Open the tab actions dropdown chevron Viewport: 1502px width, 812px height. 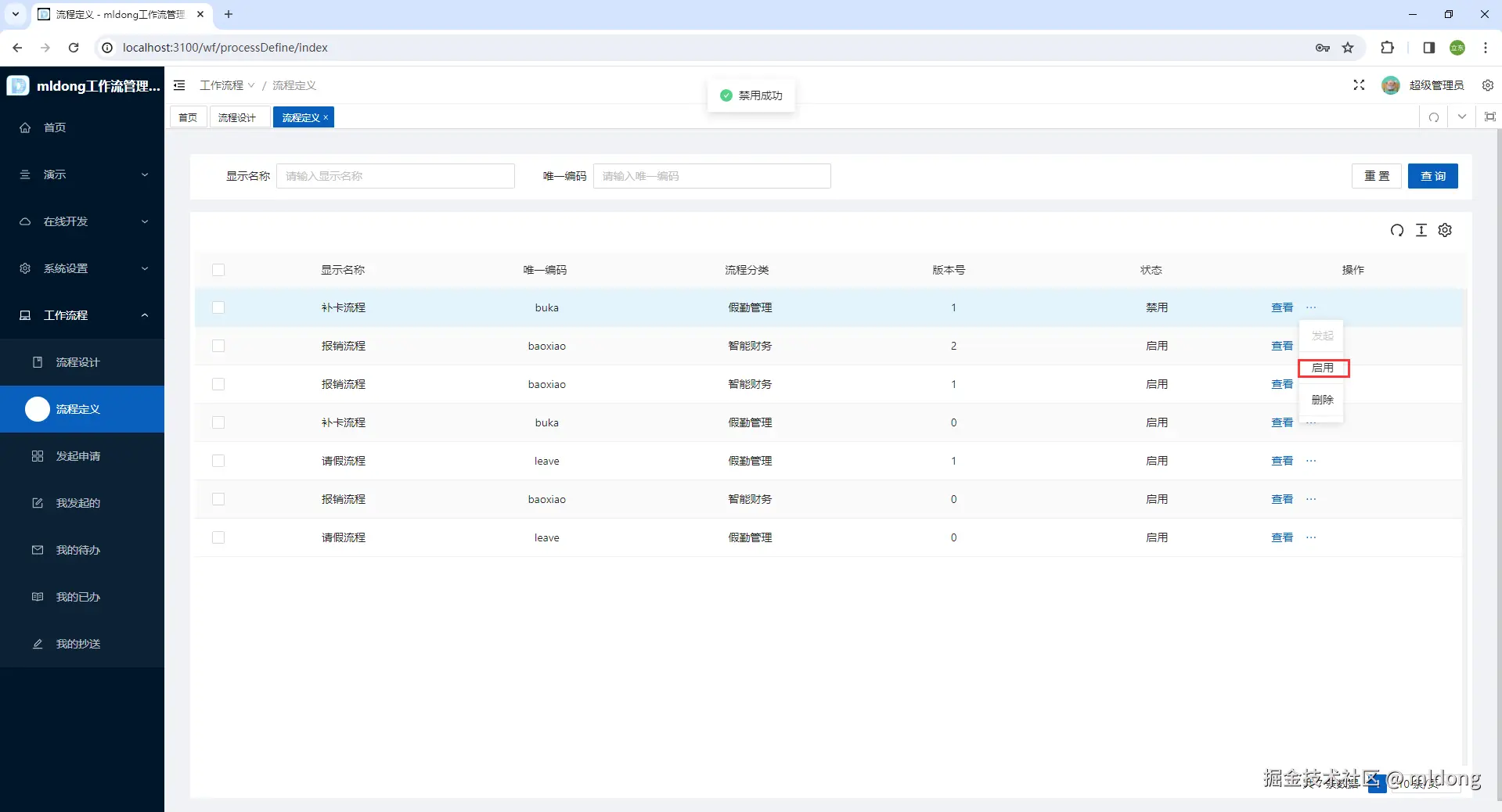[x=1462, y=117]
